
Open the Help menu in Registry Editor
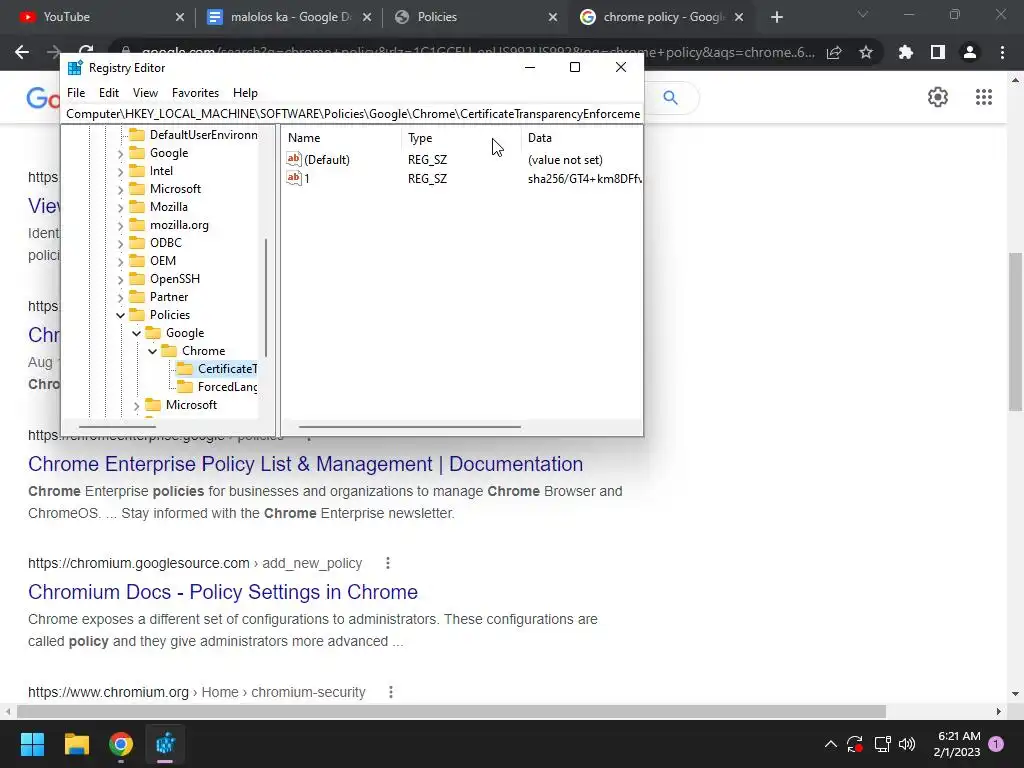(246, 93)
